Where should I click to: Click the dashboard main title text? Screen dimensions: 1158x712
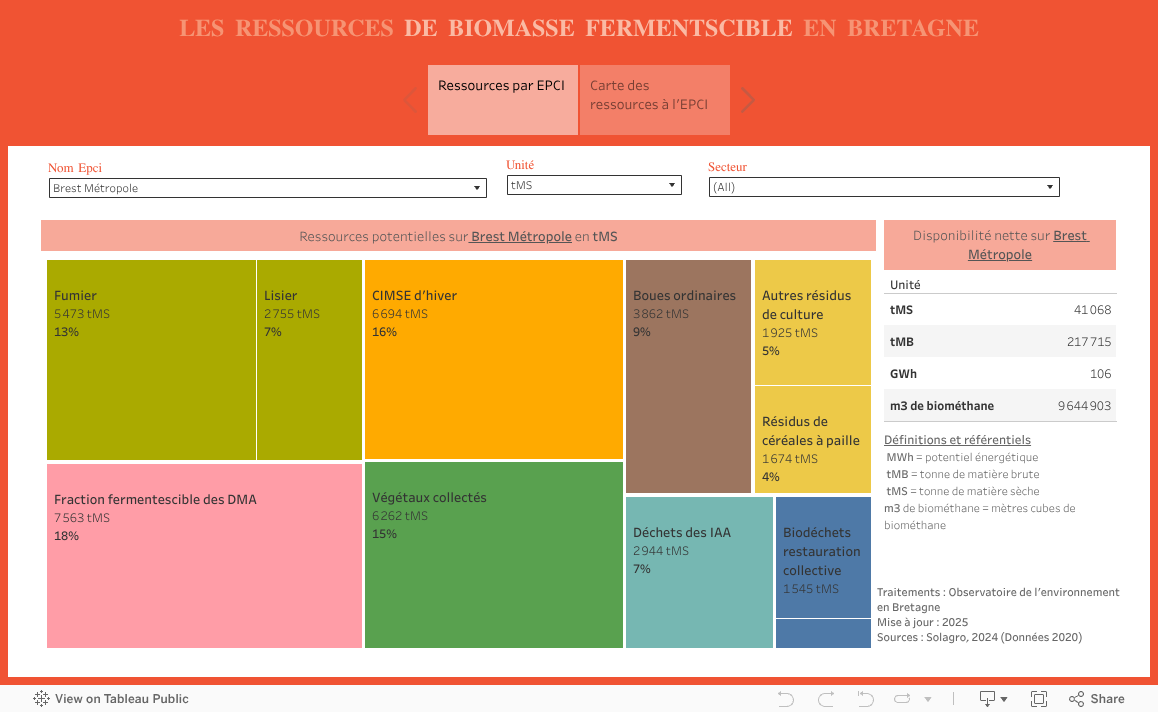tap(579, 28)
